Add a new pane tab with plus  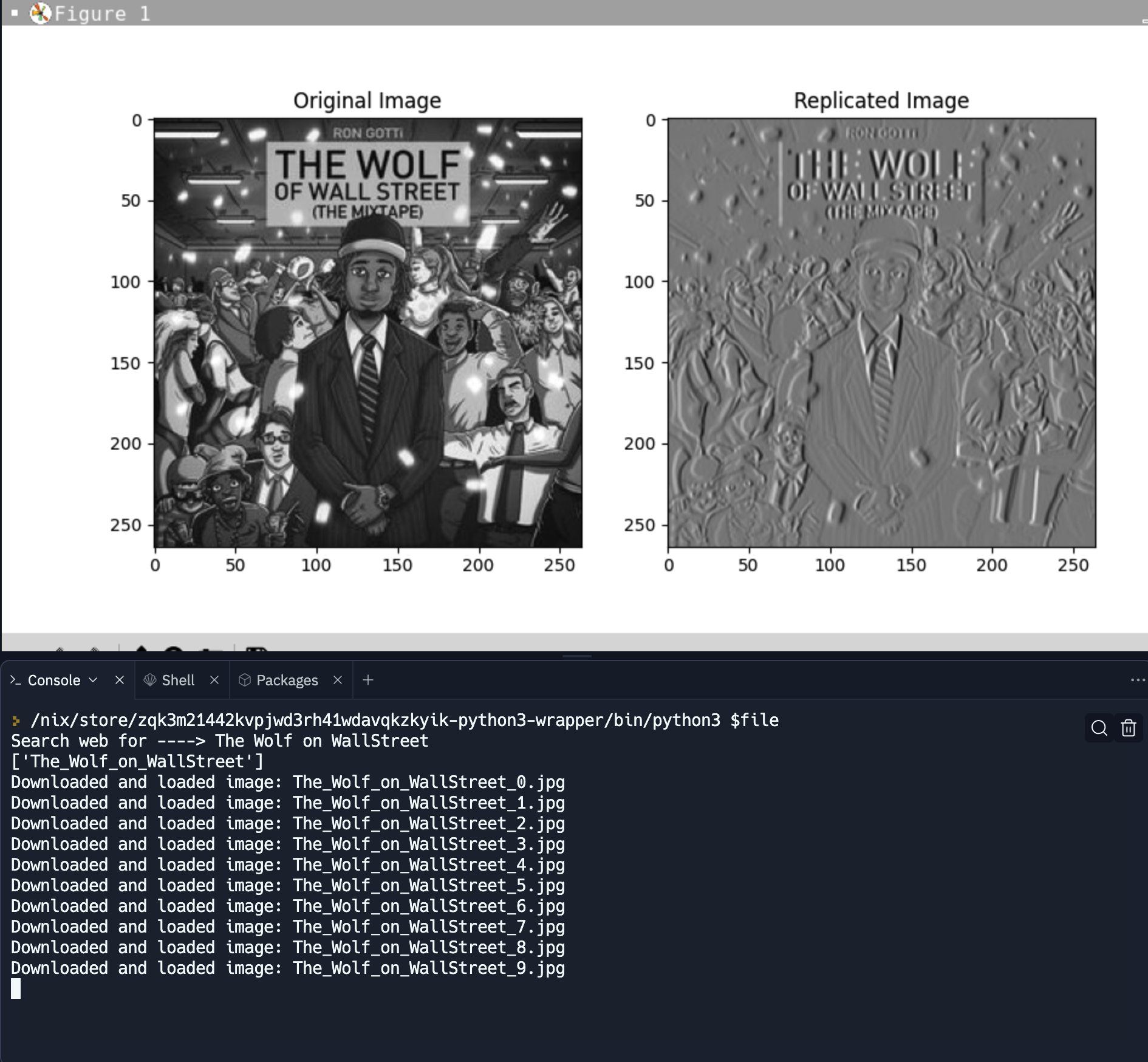click(368, 680)
